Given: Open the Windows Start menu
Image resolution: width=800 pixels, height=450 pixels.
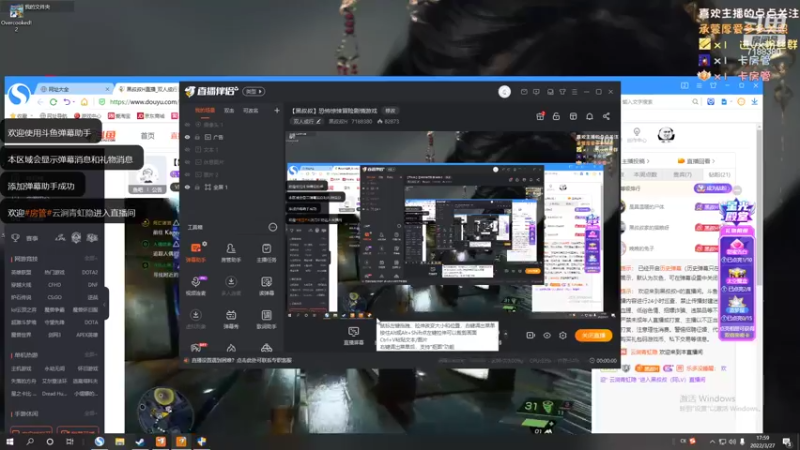Looking at the screenshot, I should click(x=10, y=441).
